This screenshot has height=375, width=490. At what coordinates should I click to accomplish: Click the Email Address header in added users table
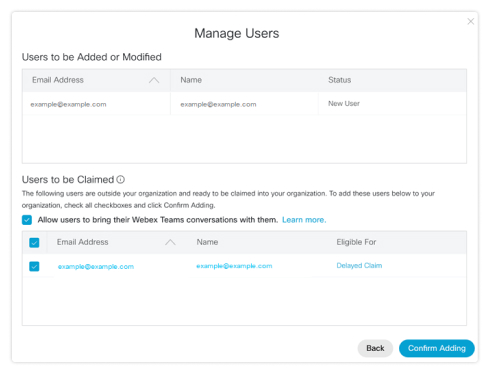58,80
